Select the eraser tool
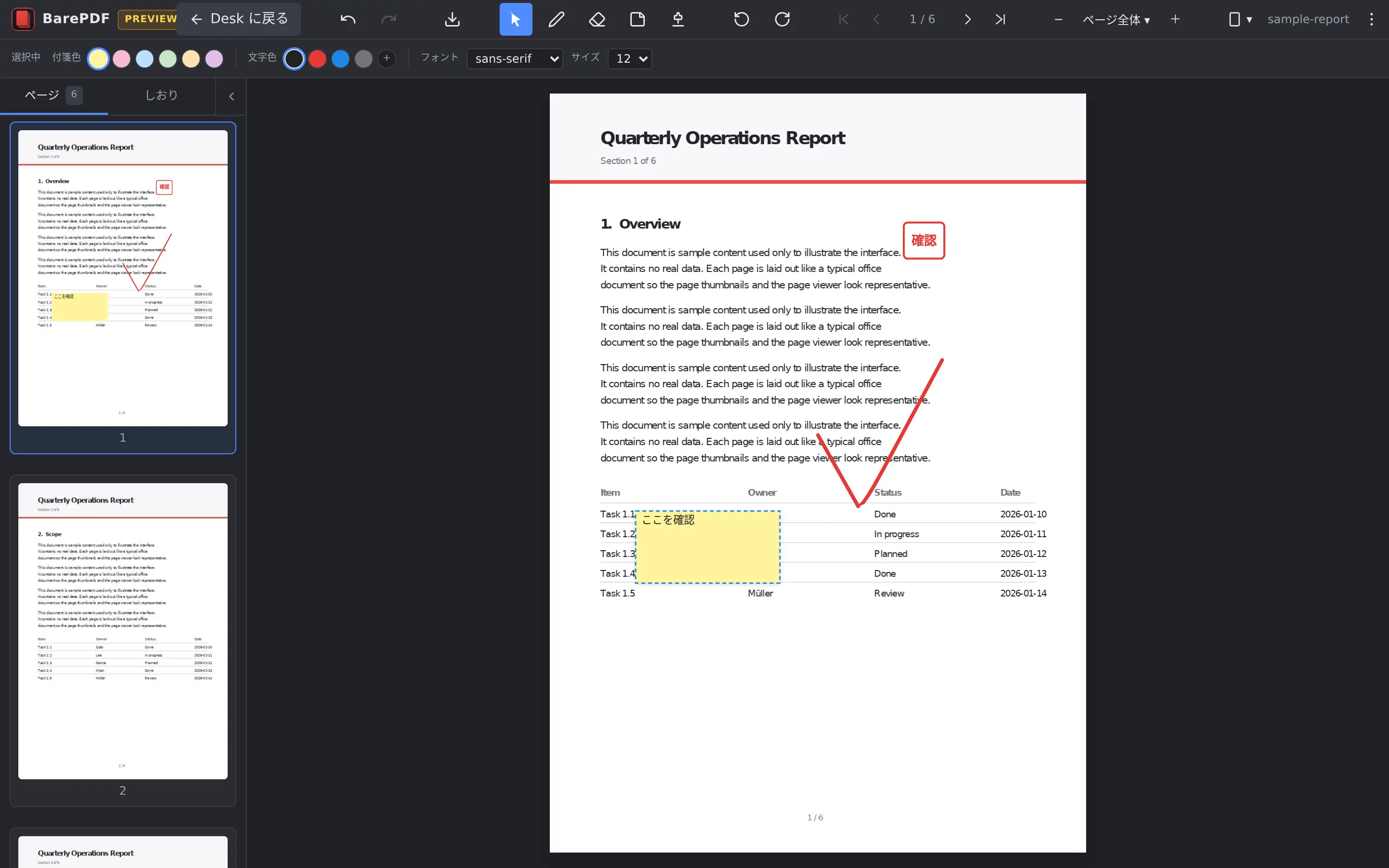 (x=597, y=19)
